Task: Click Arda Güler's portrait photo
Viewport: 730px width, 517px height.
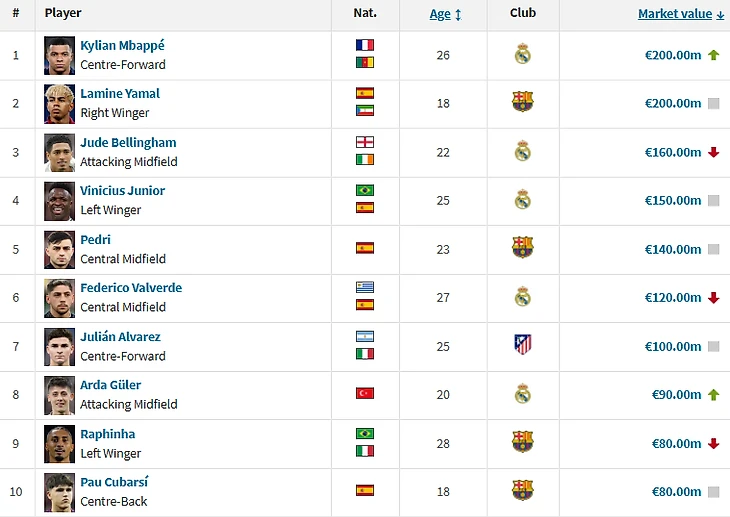Action: [x=59, y=395]
